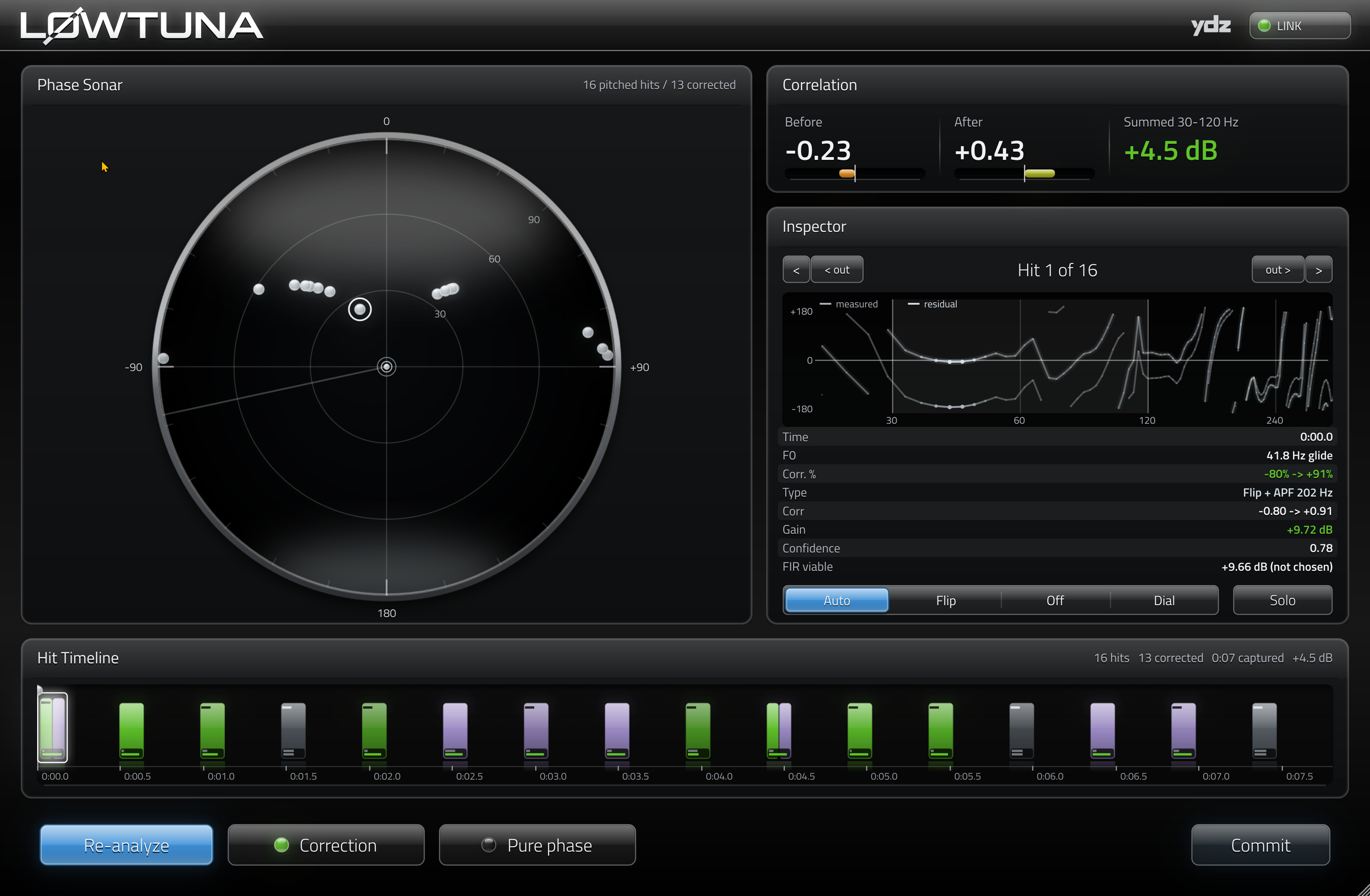The width and height of the screenshot is (1370, 896).
Task: Select Dial correction mode
Action: (x=1164, y=600)
